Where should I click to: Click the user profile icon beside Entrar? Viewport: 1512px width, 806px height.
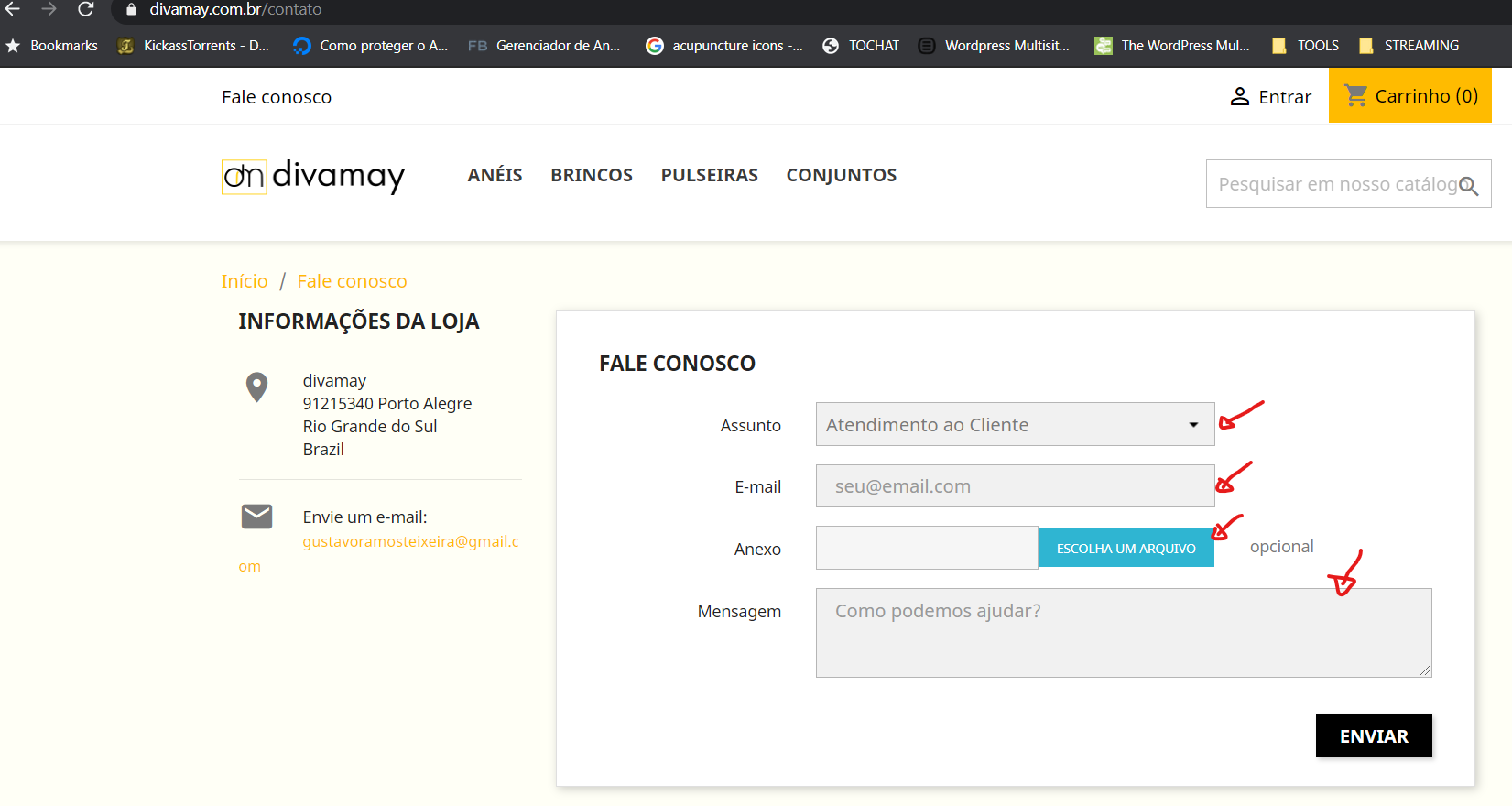(1240, 96)
